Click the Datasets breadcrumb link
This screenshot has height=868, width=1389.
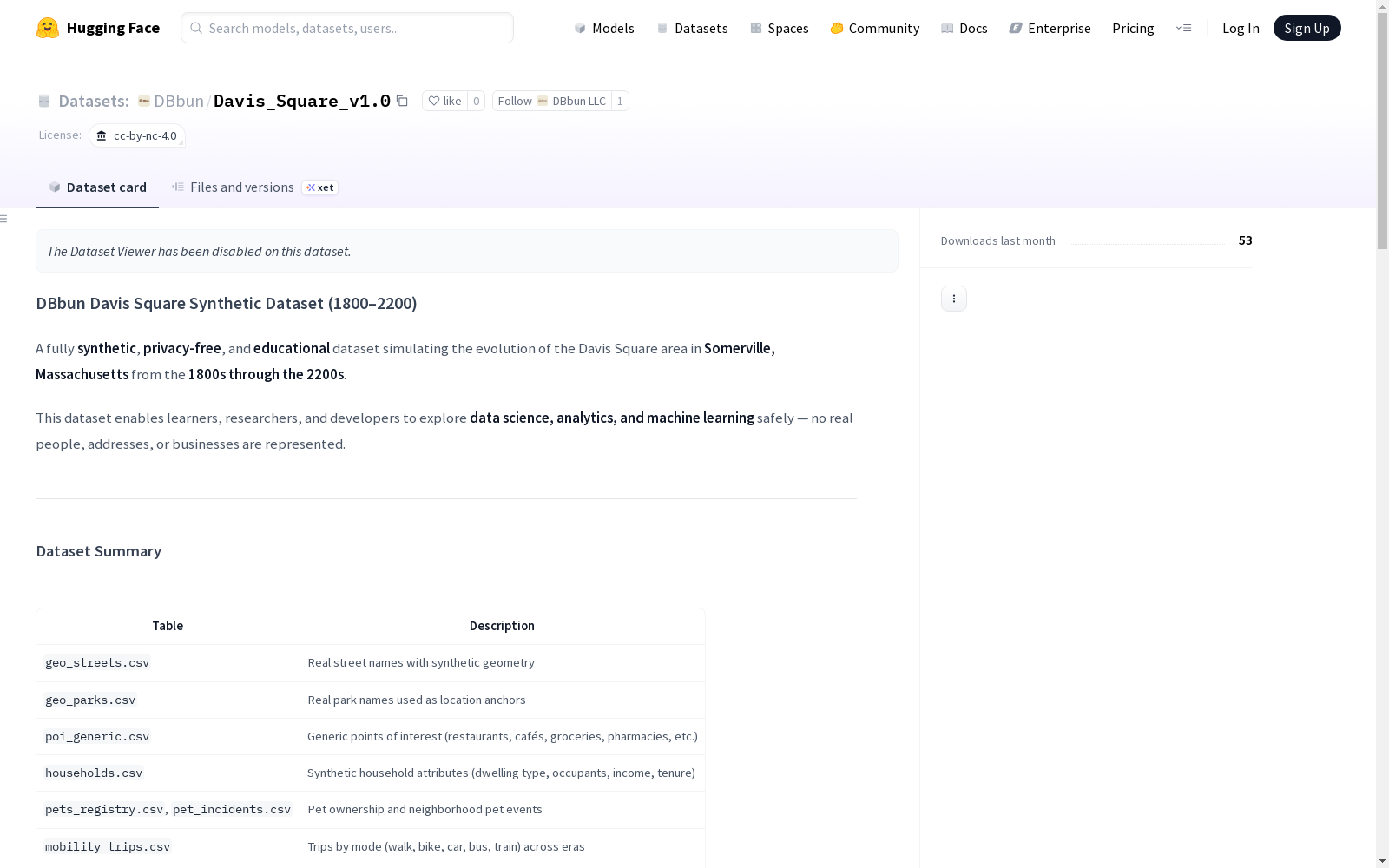[94, 101]
